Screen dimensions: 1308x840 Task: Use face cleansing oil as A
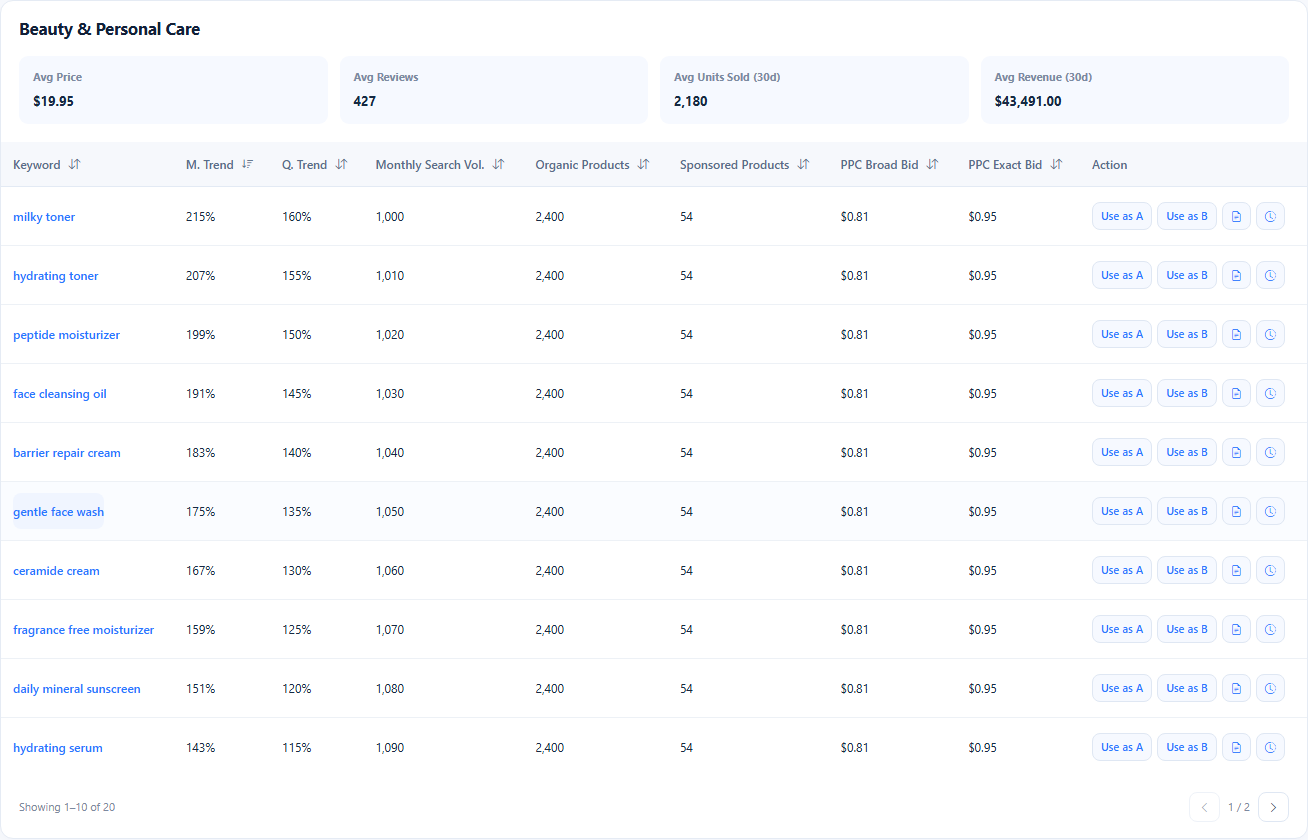(x=1122, y=393)
